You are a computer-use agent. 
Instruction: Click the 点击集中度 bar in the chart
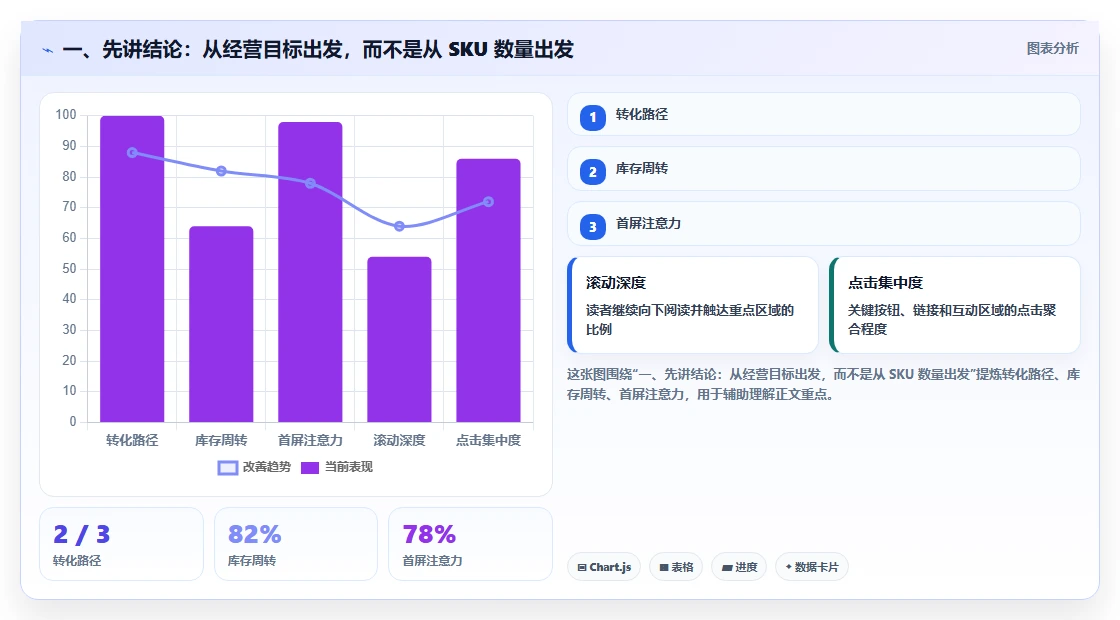click(x=489, y=290)
